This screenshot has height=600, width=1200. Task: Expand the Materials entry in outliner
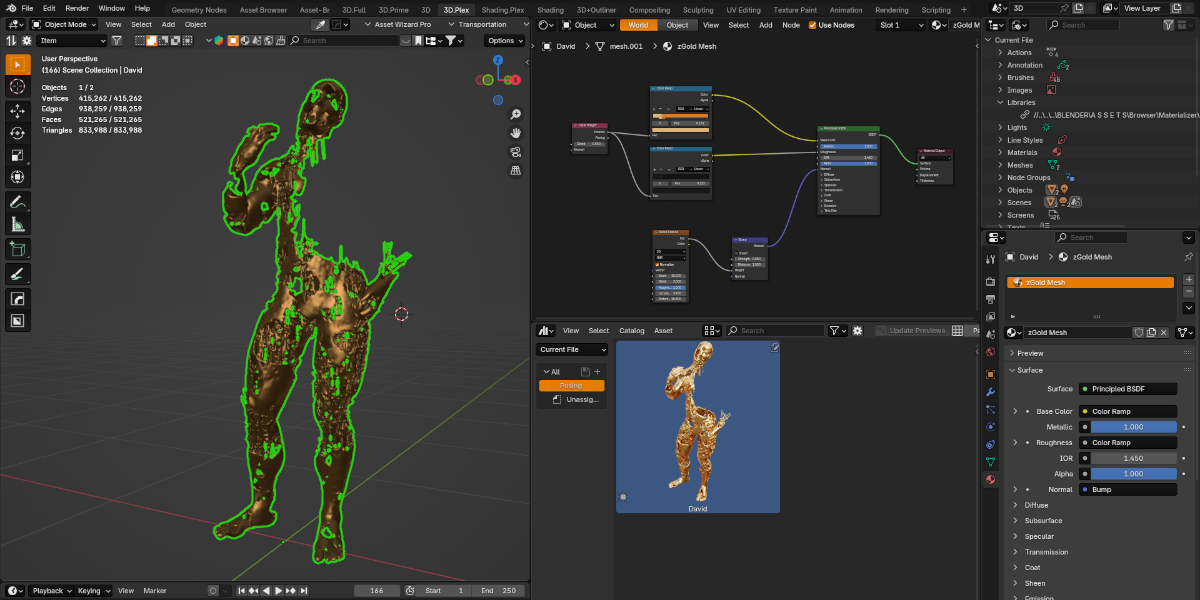(1000, 153)
